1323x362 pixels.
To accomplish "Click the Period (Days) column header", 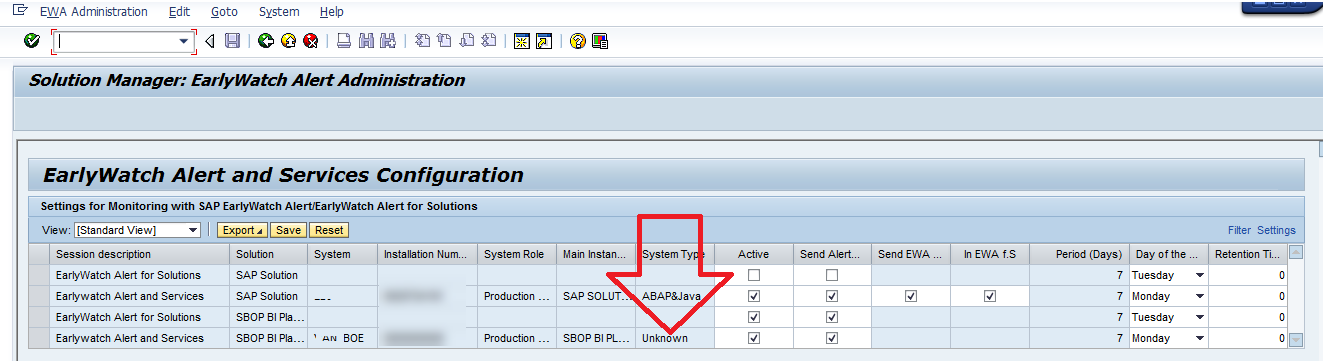I will [x=1079, y=254].
